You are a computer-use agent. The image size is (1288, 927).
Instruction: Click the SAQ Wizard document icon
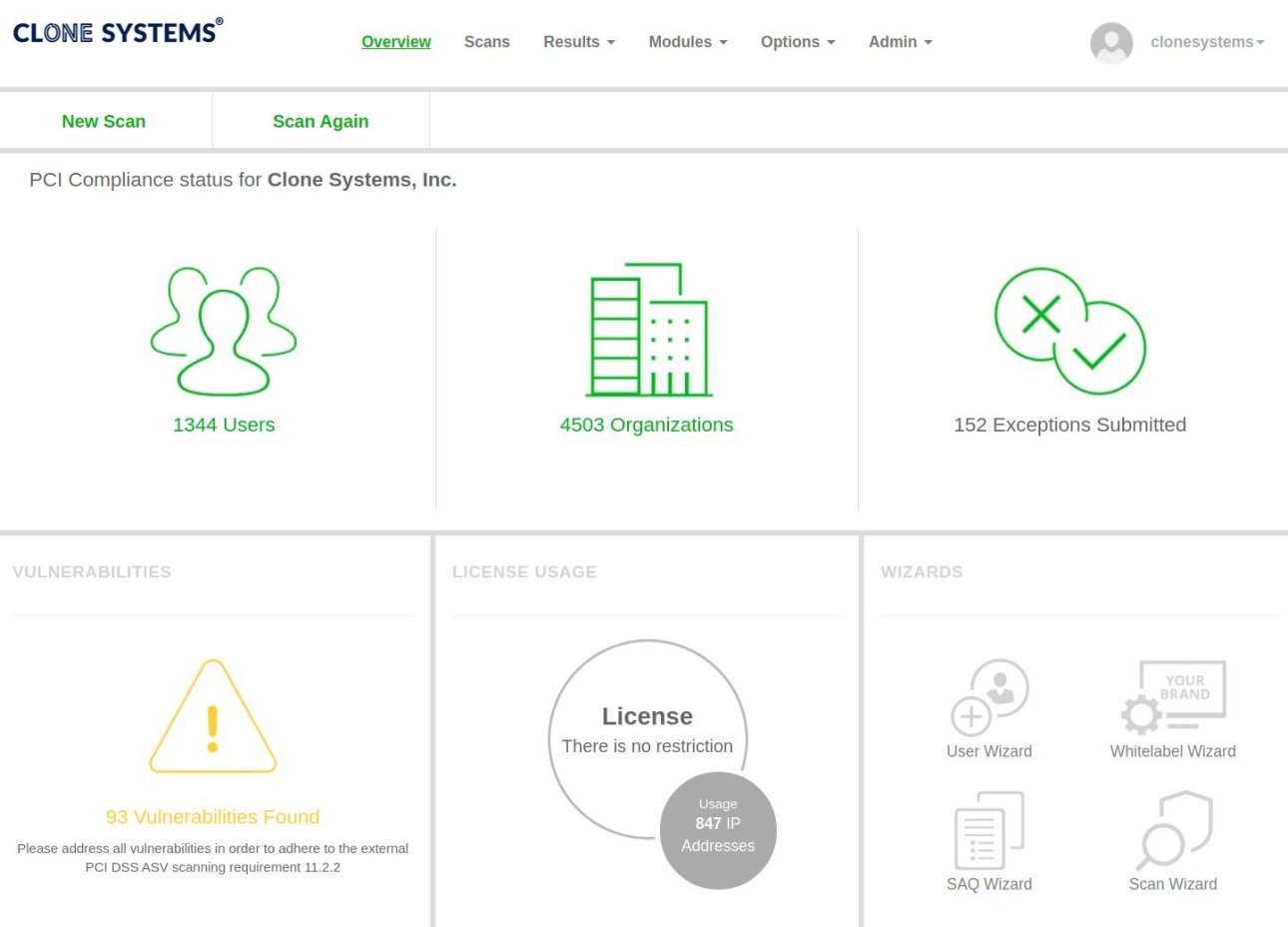click(x=989, y=830)
